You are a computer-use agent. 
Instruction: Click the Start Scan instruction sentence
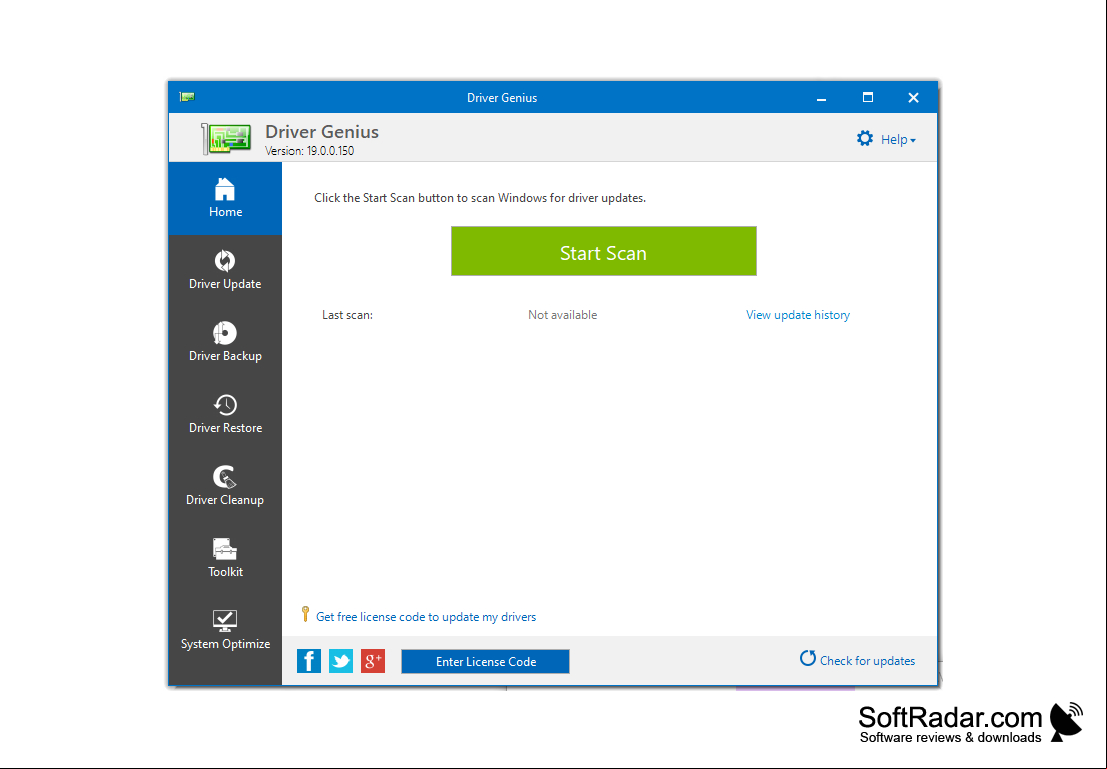point(480,198)
